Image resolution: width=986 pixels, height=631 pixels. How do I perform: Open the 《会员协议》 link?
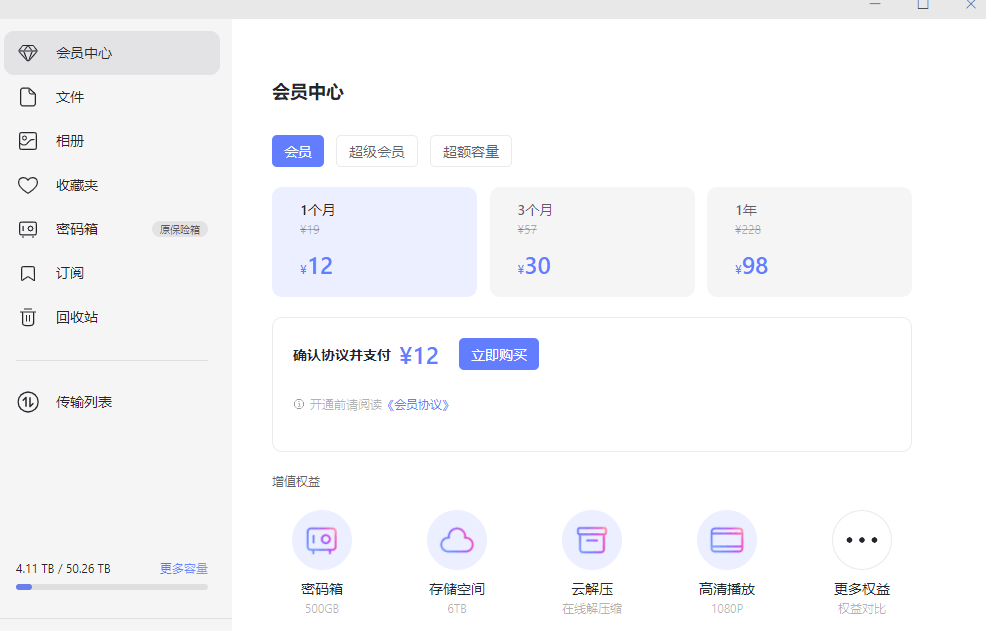(418, 405)
